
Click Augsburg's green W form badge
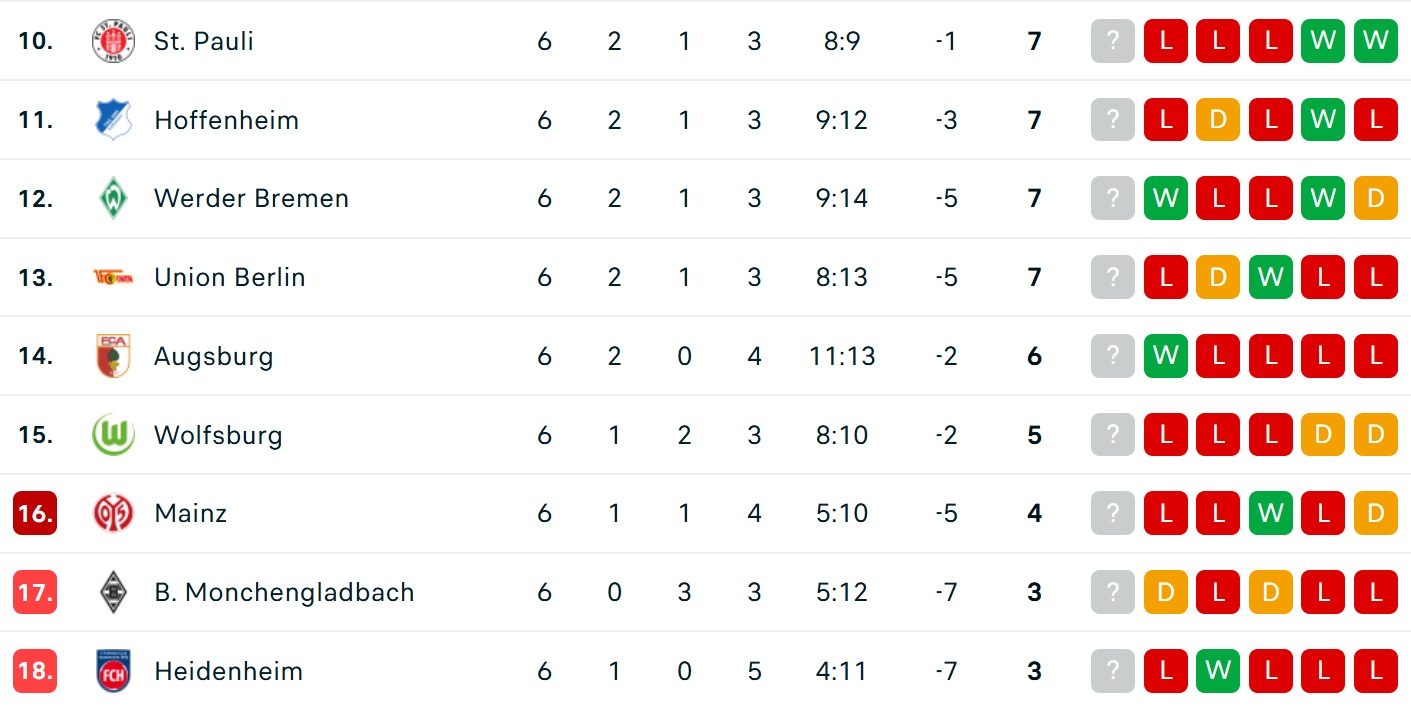[x=1166, y=356]
